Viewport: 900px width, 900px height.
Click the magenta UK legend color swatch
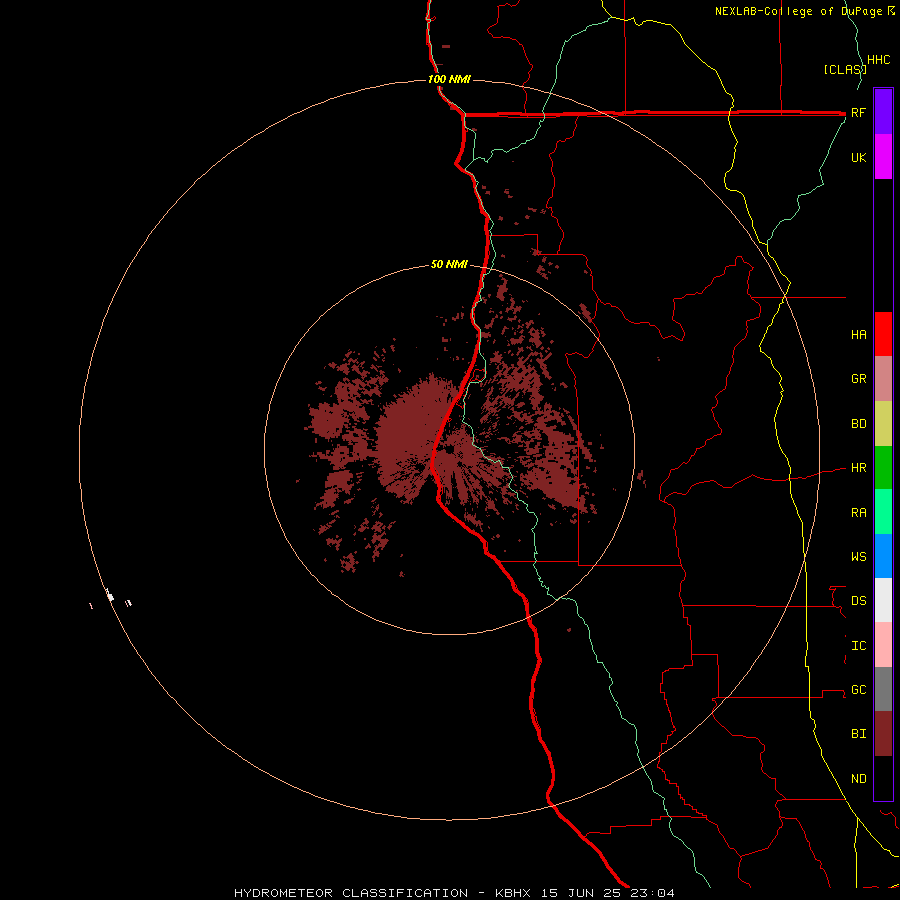(883, 157)
